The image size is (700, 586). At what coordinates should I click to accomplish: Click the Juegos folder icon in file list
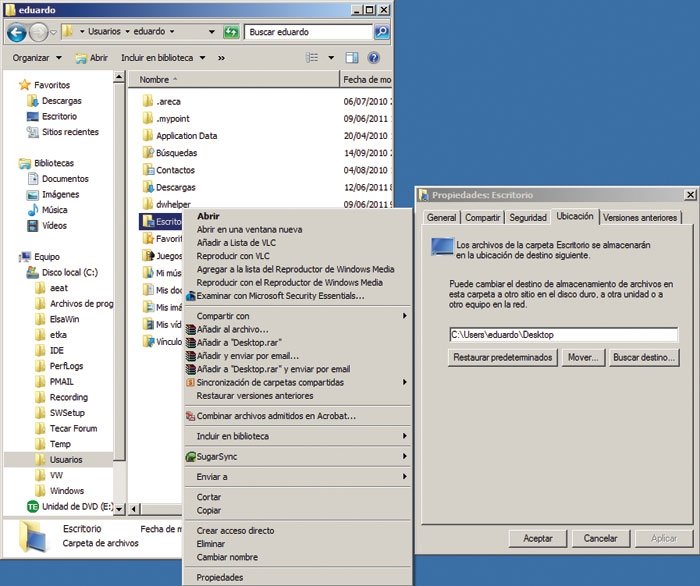[148, 256]
